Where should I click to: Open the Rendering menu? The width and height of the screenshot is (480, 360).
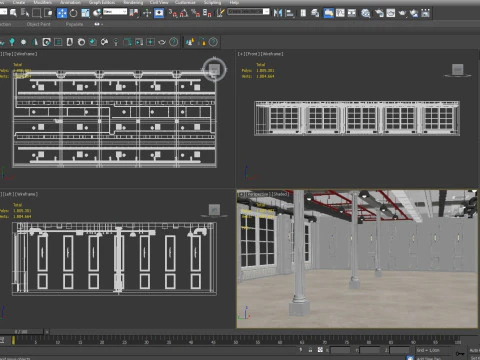click(133, 2)
